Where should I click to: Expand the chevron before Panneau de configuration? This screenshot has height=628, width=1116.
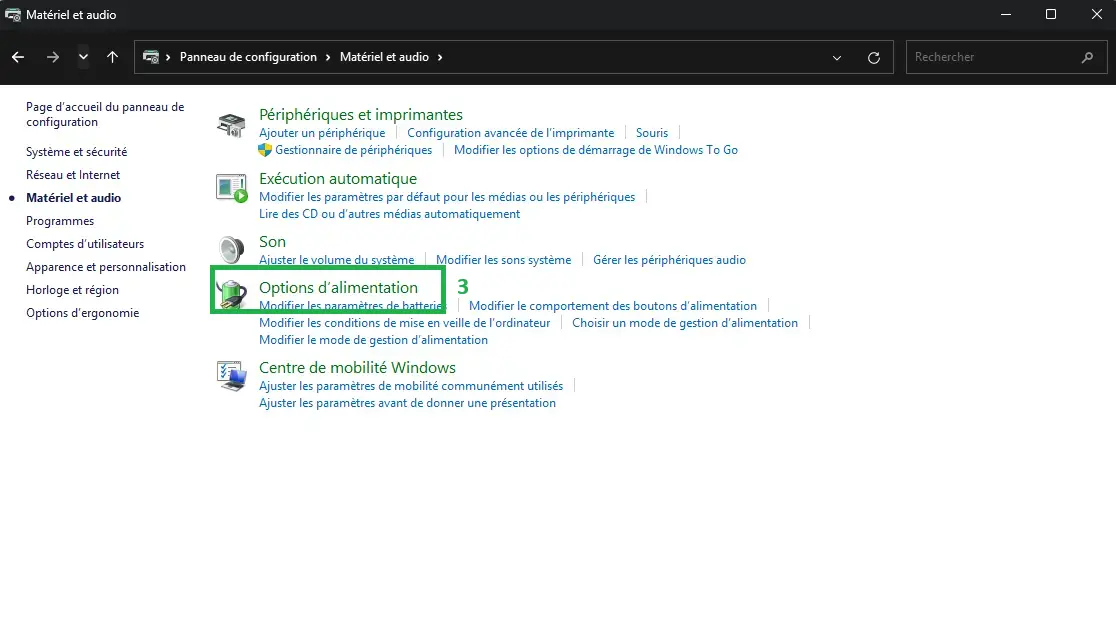[168, 57]
